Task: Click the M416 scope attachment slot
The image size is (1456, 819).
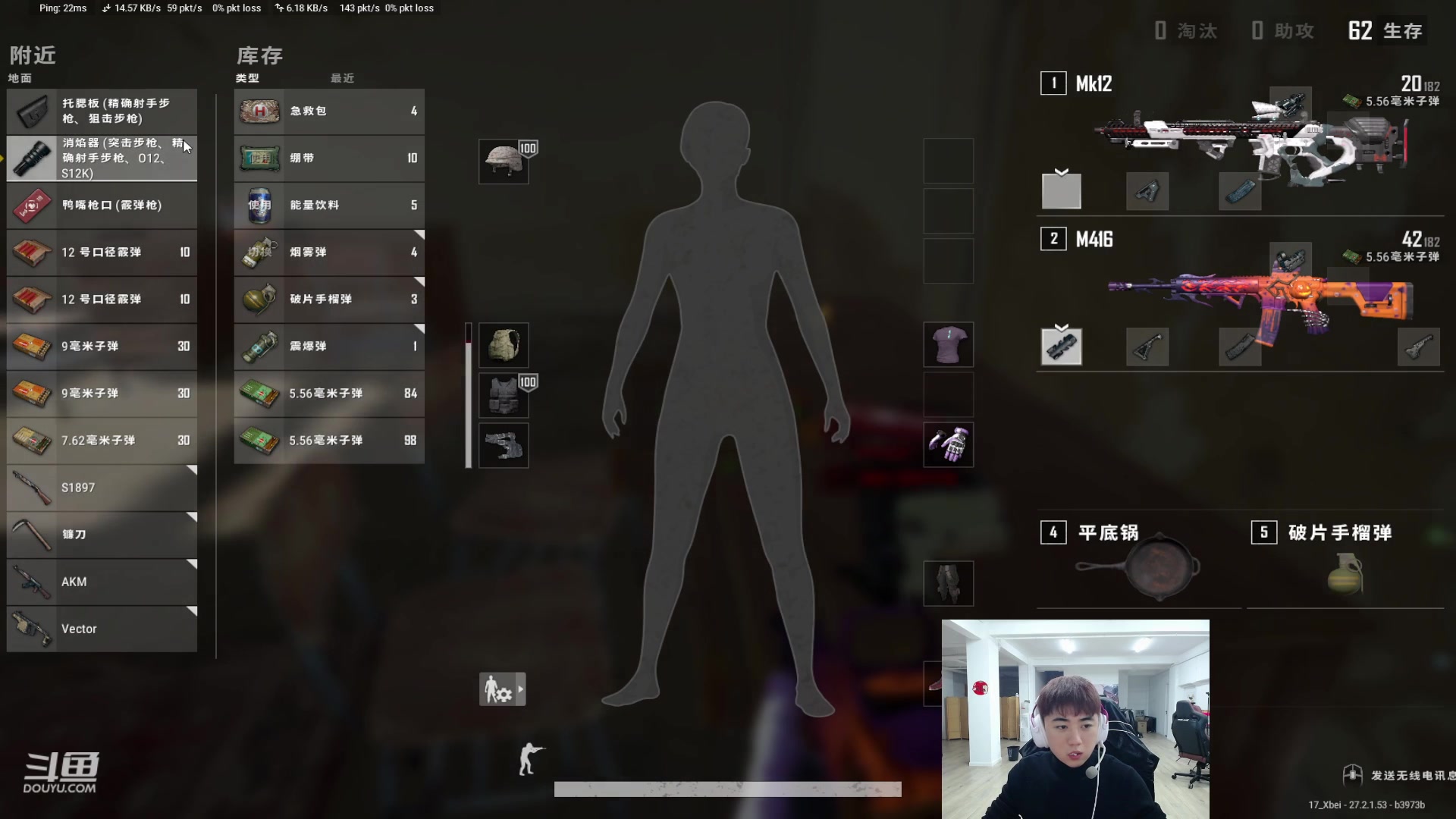Action: (1290, 258)
